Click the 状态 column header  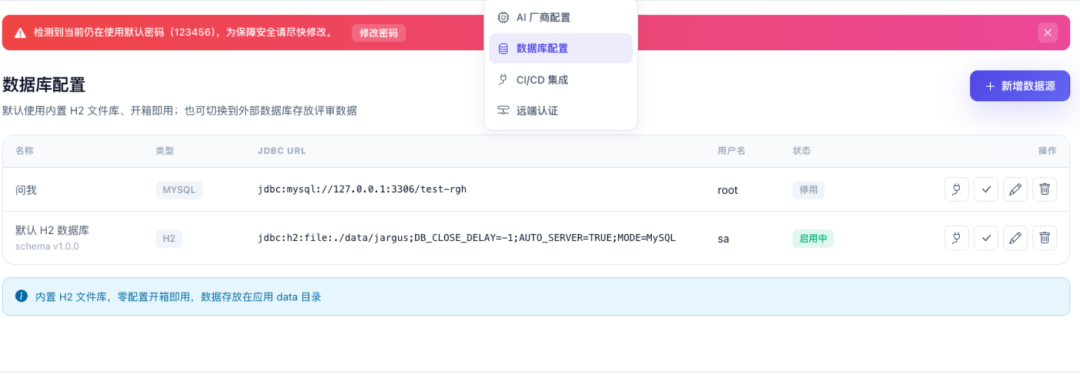pos(801,151)
